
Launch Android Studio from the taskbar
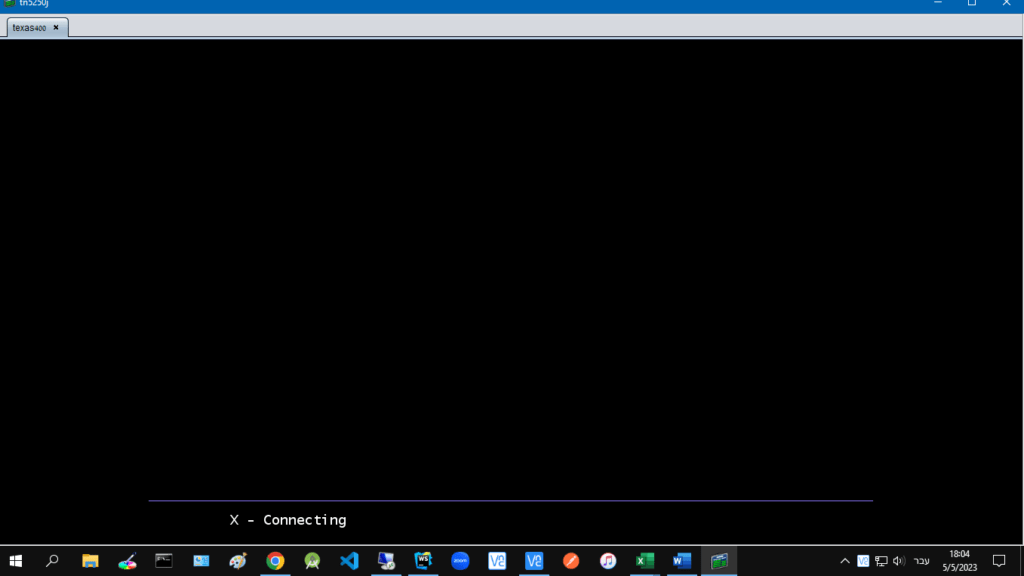(x=312, y=560)
